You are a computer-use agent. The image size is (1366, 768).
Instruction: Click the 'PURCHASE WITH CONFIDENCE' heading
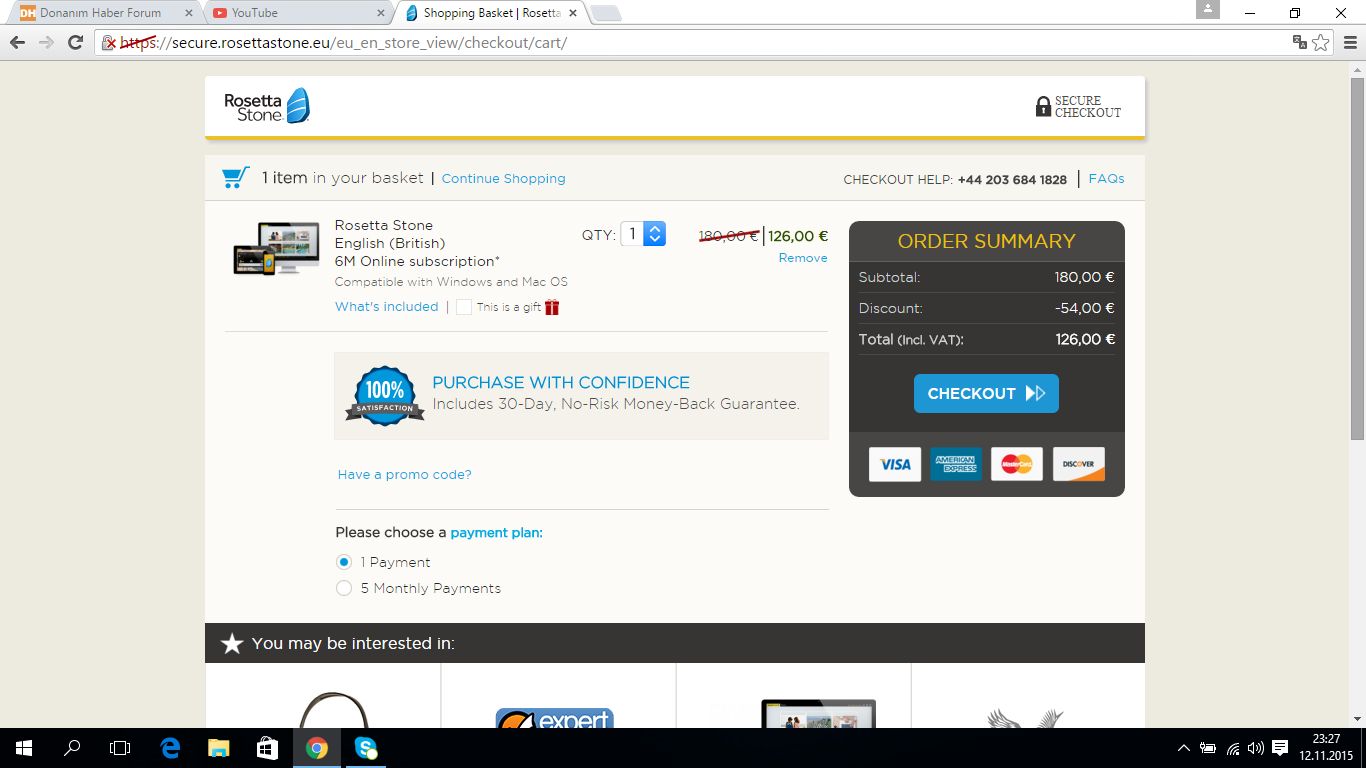(x=561, y=382)
